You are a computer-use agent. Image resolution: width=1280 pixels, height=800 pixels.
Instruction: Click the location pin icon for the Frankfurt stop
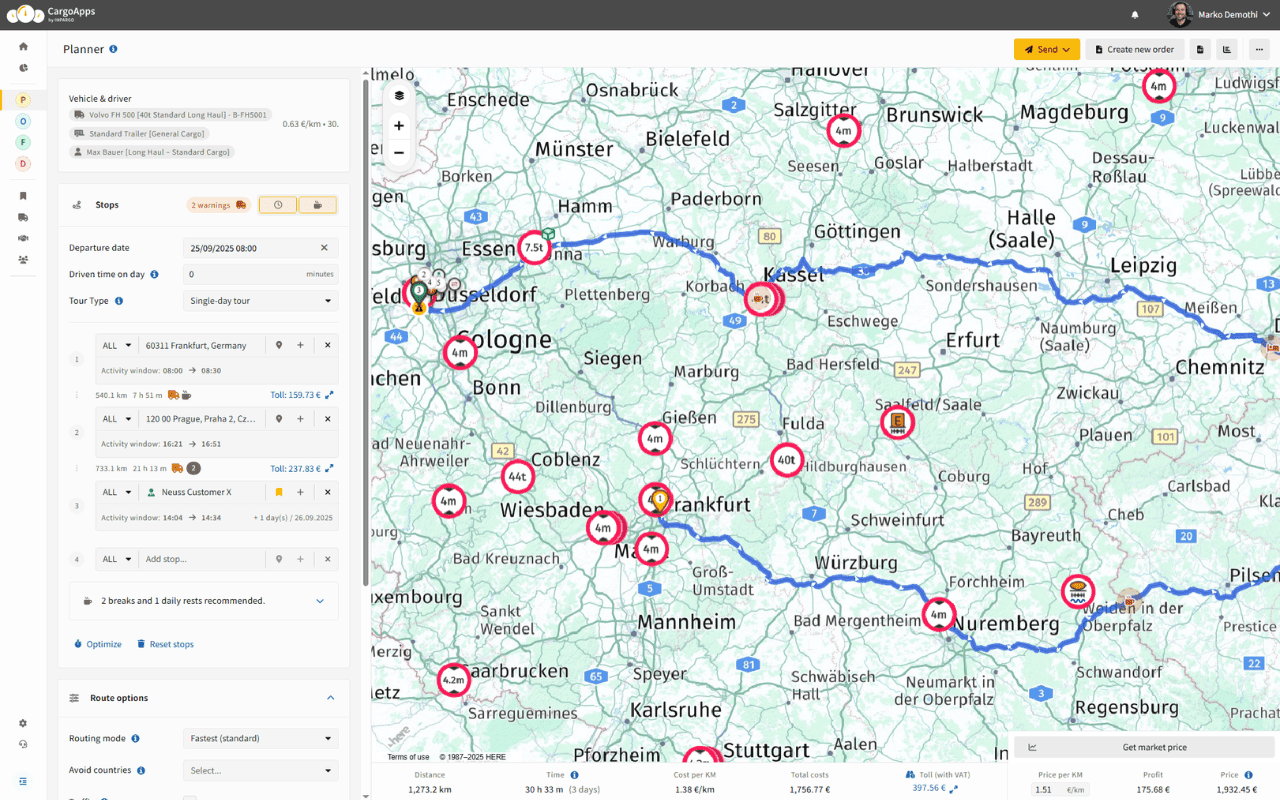click(x=281, y=344)
